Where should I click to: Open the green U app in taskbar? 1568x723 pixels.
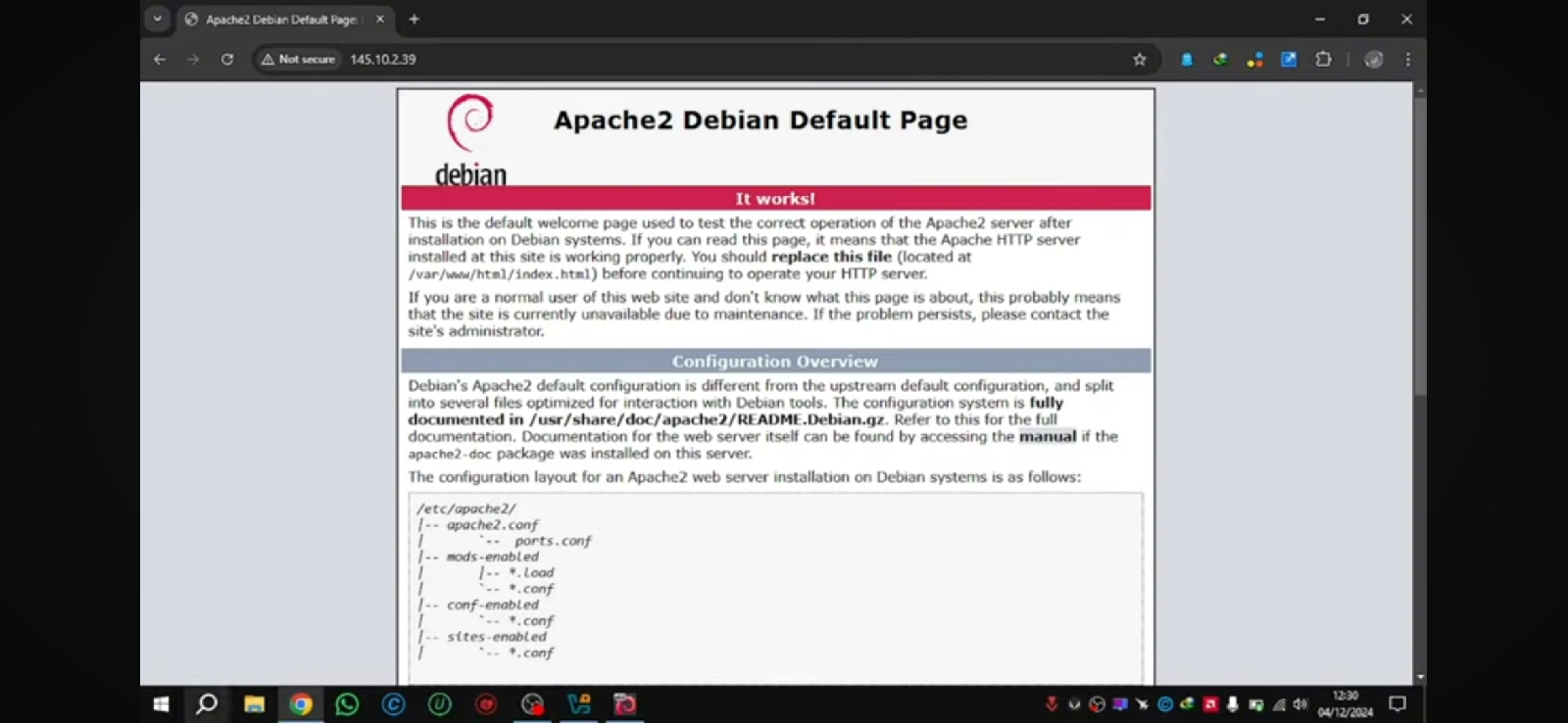coord(440,704)
